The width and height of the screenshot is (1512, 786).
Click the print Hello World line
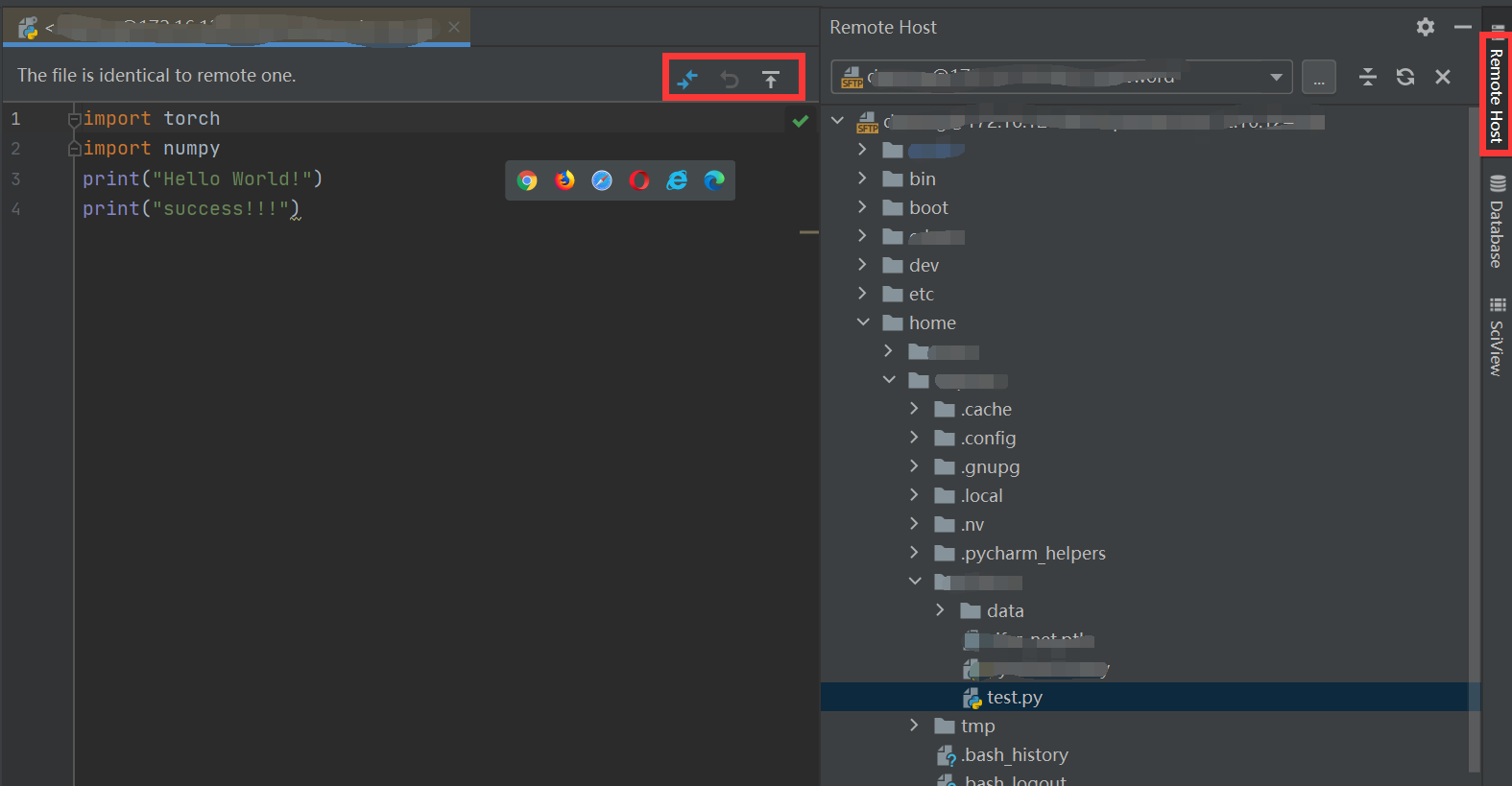[x=203, y=179]
